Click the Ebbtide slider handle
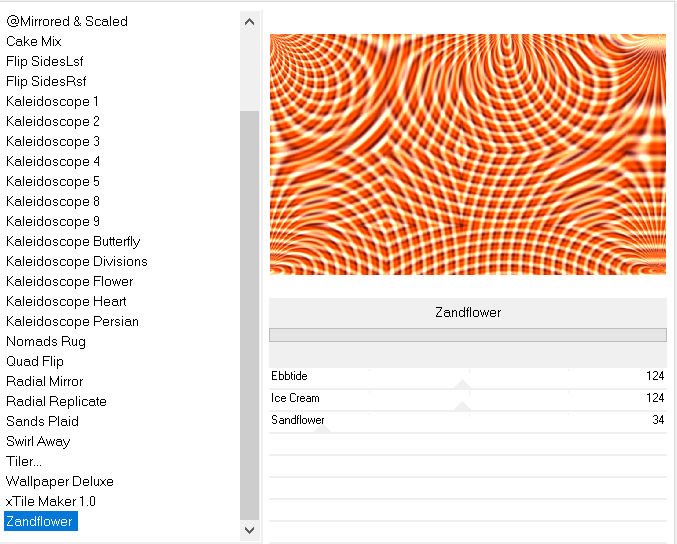The width and height of the screenshot is (677, 544). coord(462,383)
